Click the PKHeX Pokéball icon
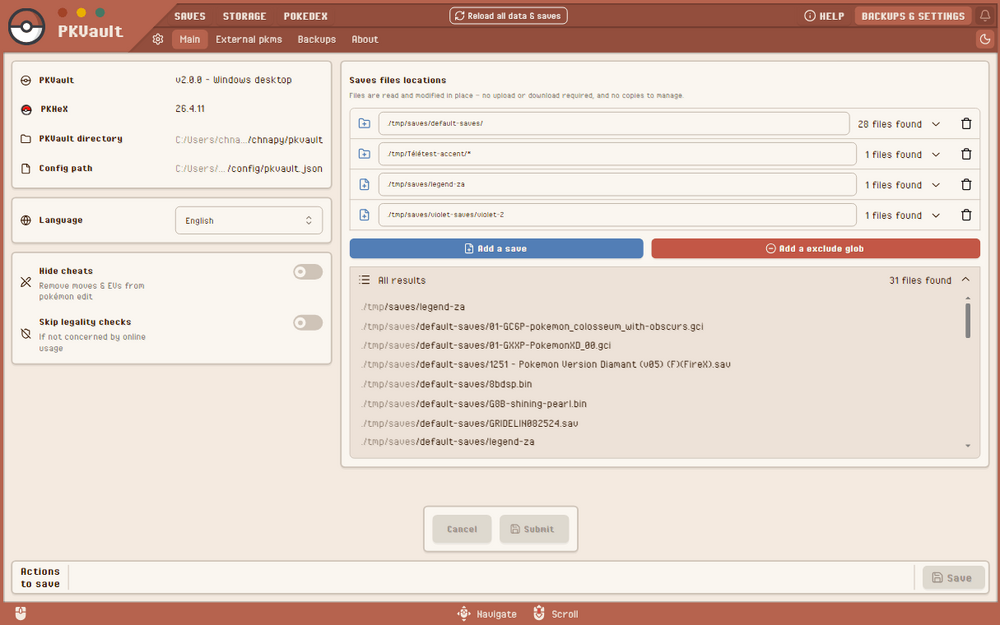This screenshot has width=1000, height=625. point(26,109)
